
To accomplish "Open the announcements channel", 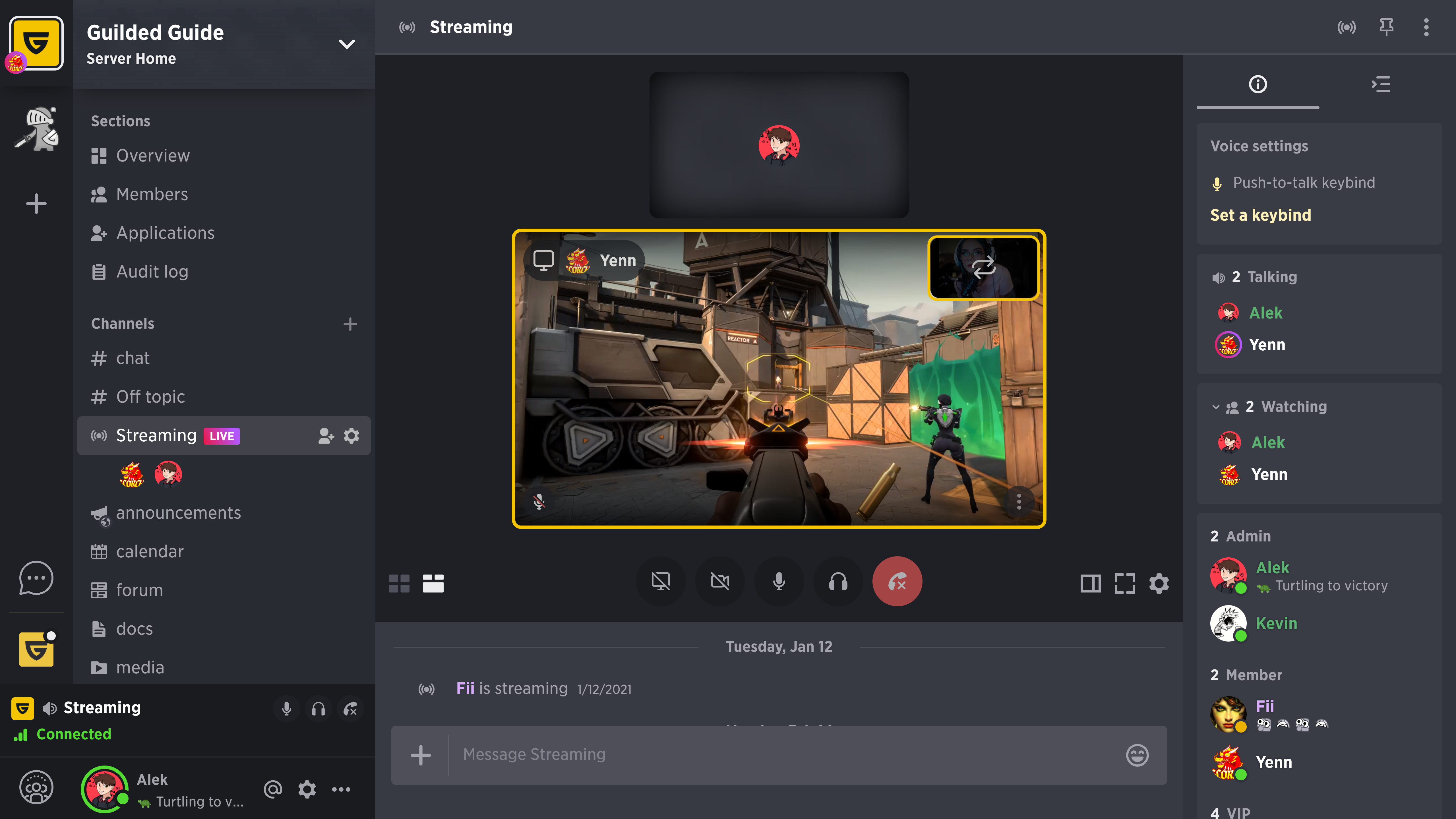I will (224, 513).
